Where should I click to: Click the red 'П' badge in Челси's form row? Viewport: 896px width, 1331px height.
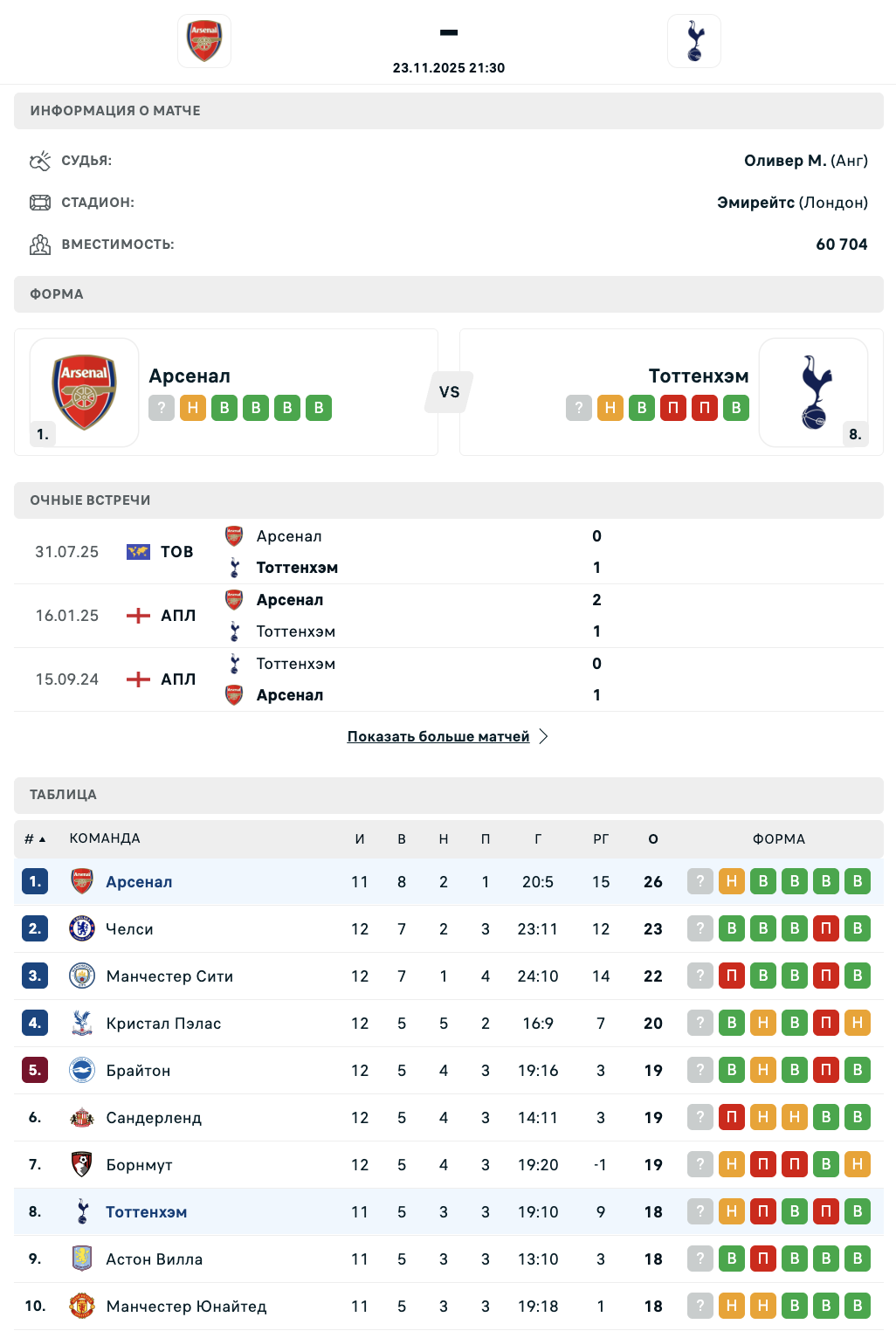(x=826, y=928)
